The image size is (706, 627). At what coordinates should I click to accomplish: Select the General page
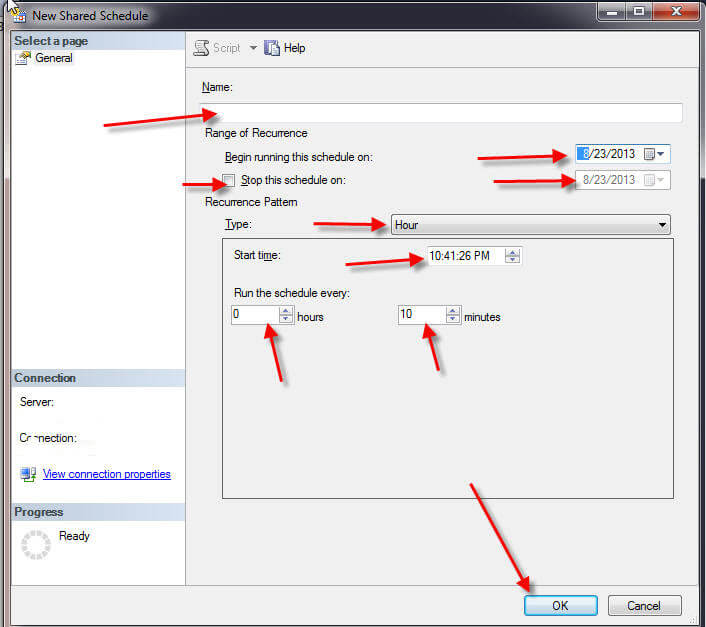pos(44,58)
